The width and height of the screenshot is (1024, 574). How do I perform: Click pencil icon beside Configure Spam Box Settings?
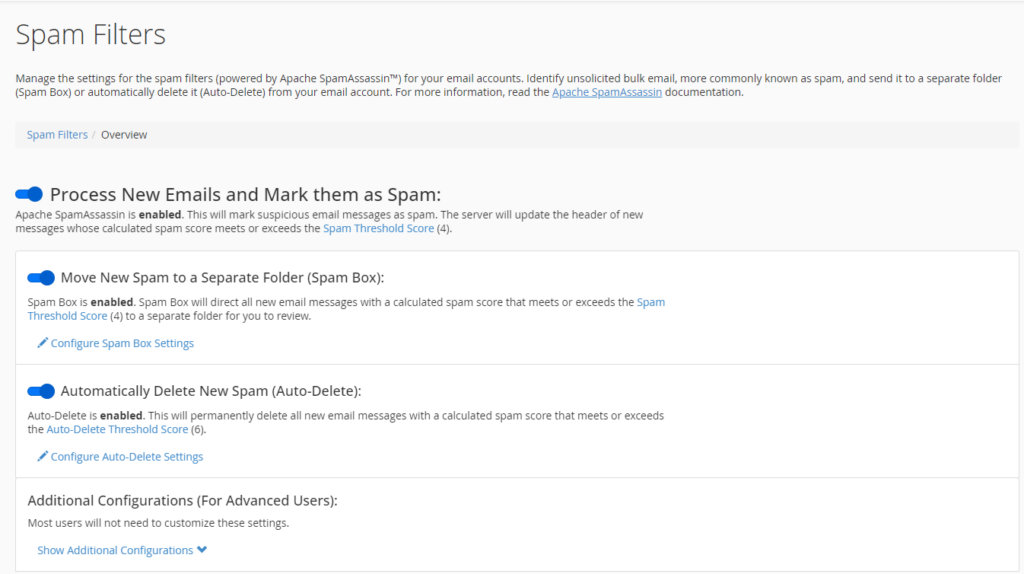[x=43, y=343]
